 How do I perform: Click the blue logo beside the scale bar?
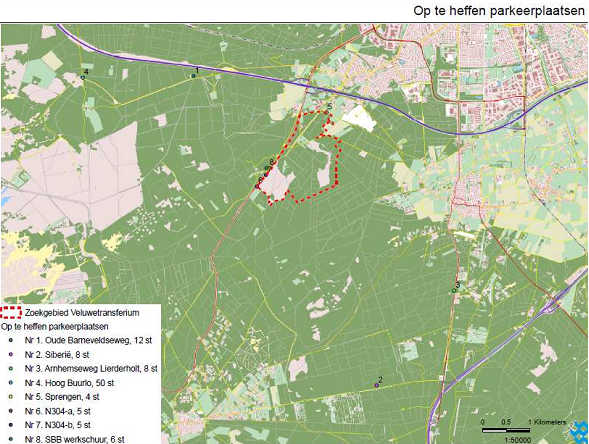pos(579,432)
